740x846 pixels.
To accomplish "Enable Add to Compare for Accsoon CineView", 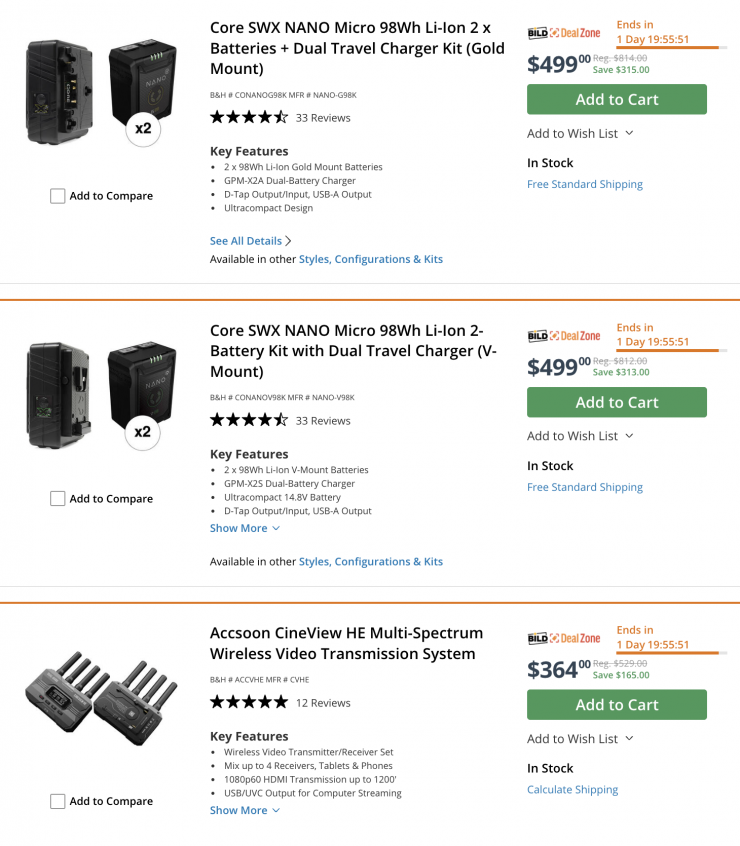I will coord(58,801).
